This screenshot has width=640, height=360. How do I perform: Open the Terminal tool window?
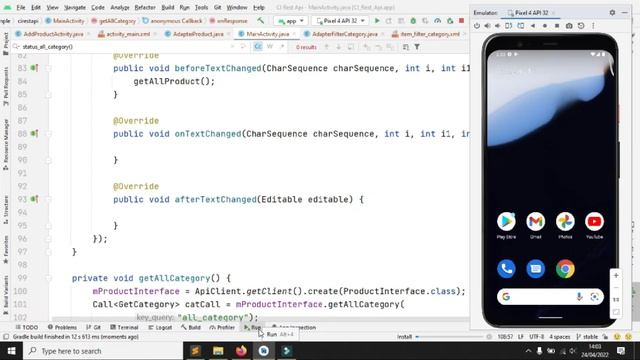(124, 327)
